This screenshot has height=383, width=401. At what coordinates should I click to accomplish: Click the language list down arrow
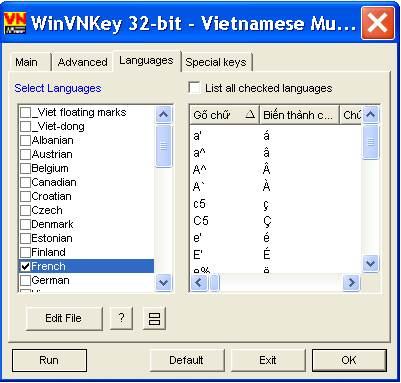(x=163, y=283)
